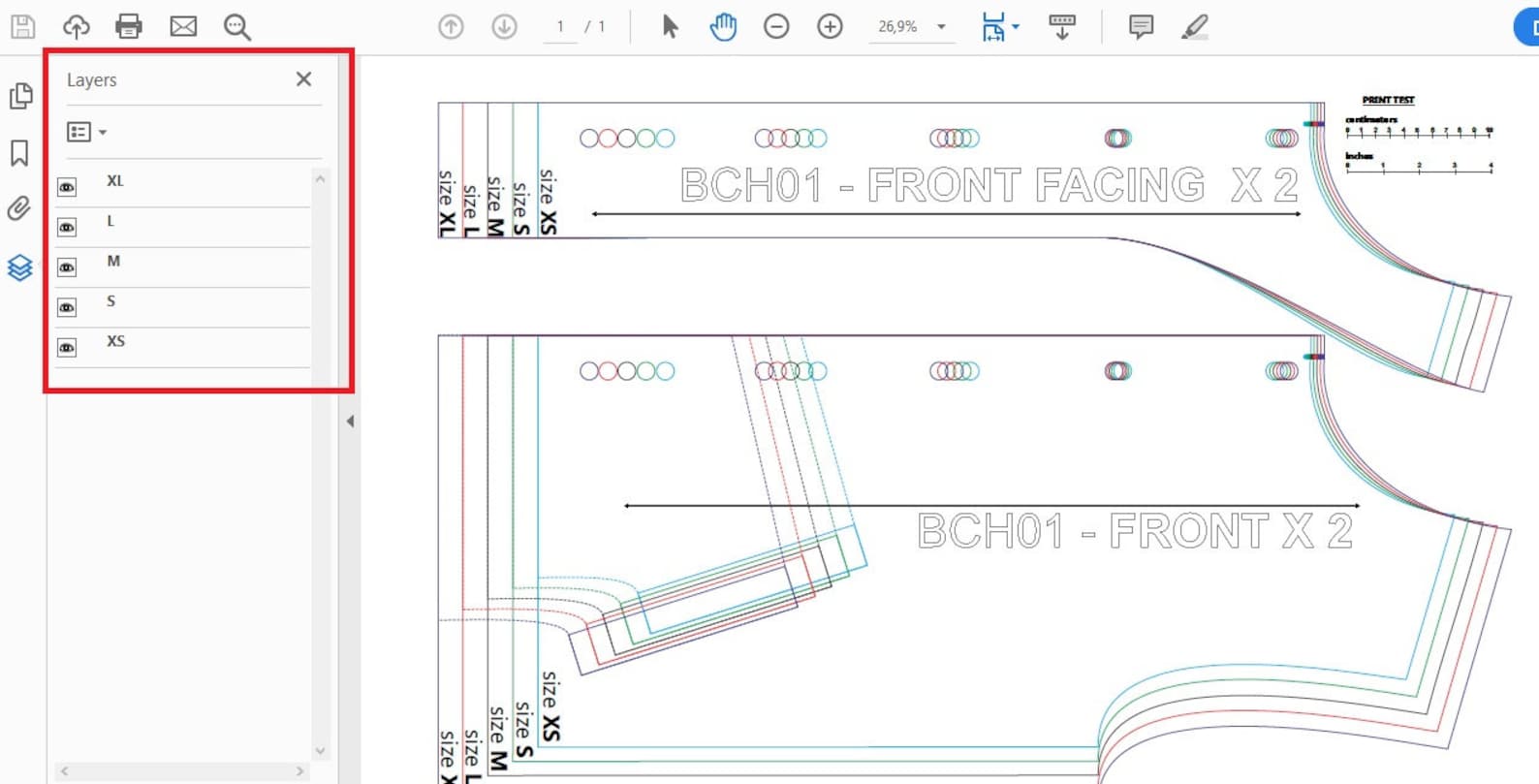The image size is (1539, 784).
Task: Click panel horizontal scroll right arrow
Action: click(299, 771)
